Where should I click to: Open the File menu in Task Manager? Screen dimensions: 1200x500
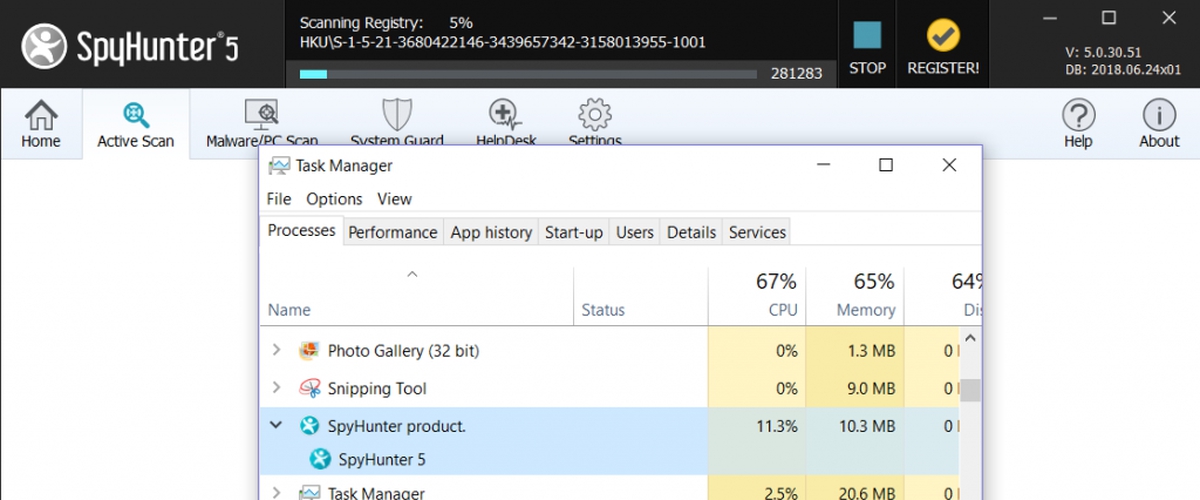[279, 199]
